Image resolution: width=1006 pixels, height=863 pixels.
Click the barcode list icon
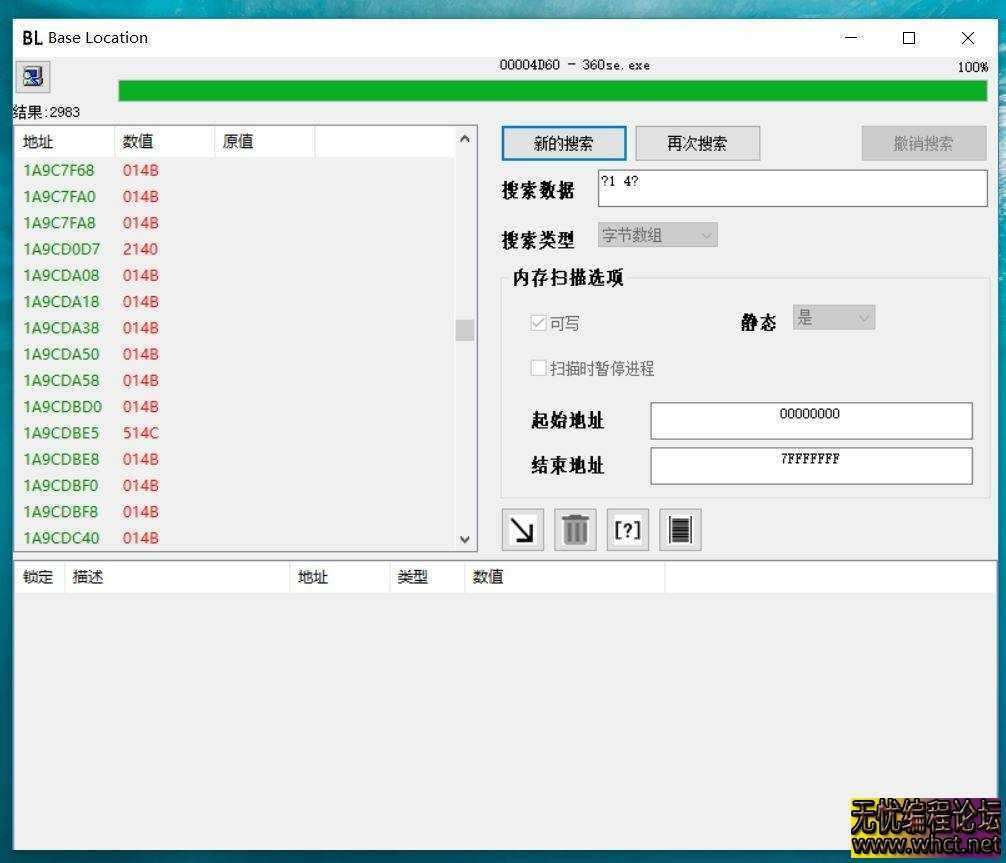(680, 529)
